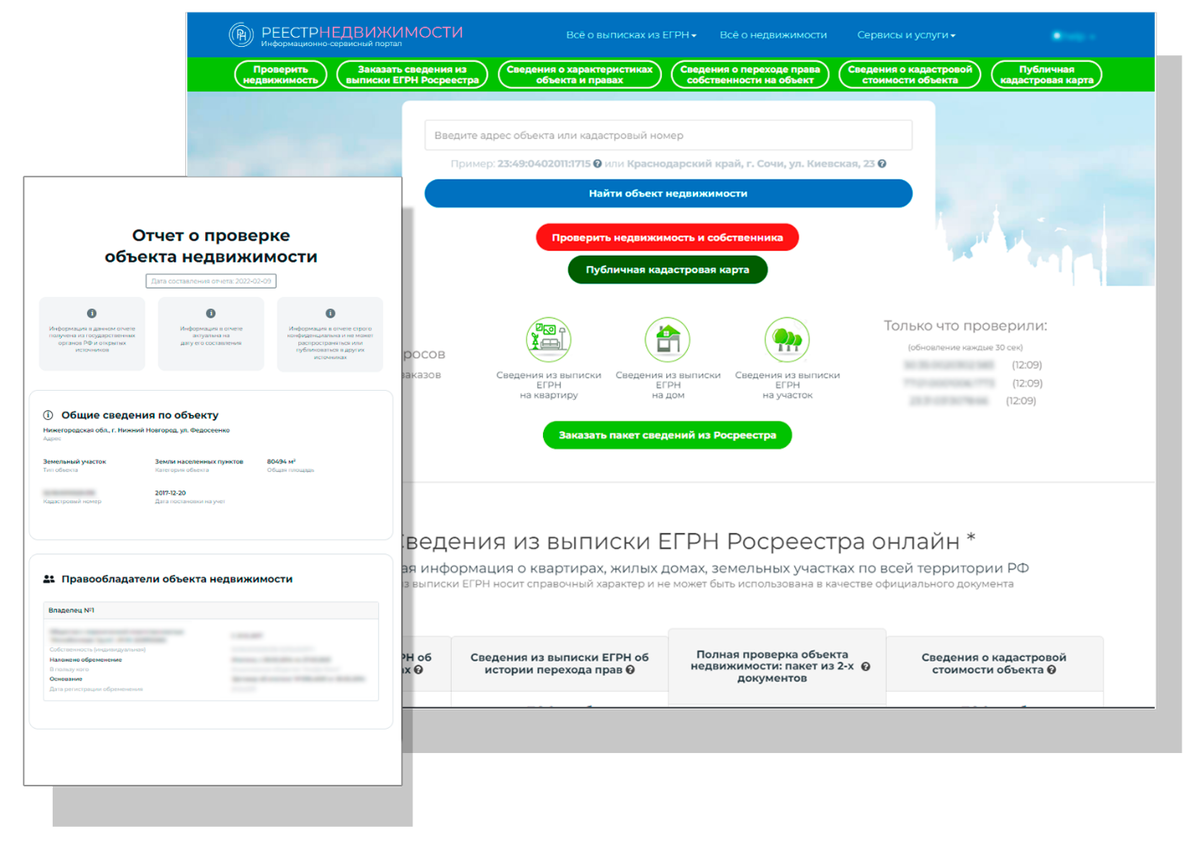Click Нижний Новгород address in report
This screenshot has width=1200, height=841.
[x=136, y=431]
